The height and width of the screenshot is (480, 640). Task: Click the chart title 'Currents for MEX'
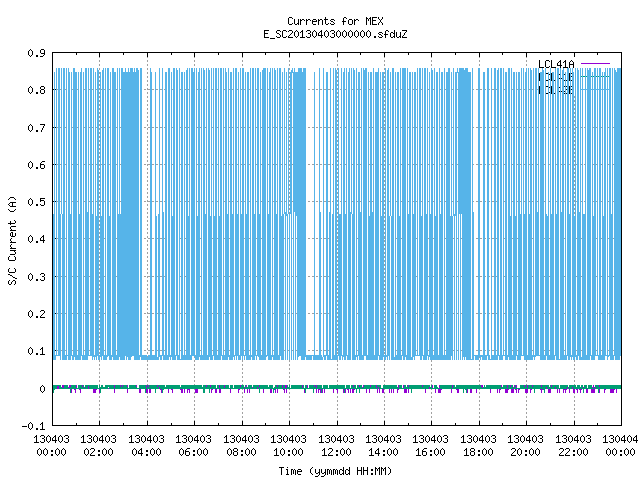(335, 21)
